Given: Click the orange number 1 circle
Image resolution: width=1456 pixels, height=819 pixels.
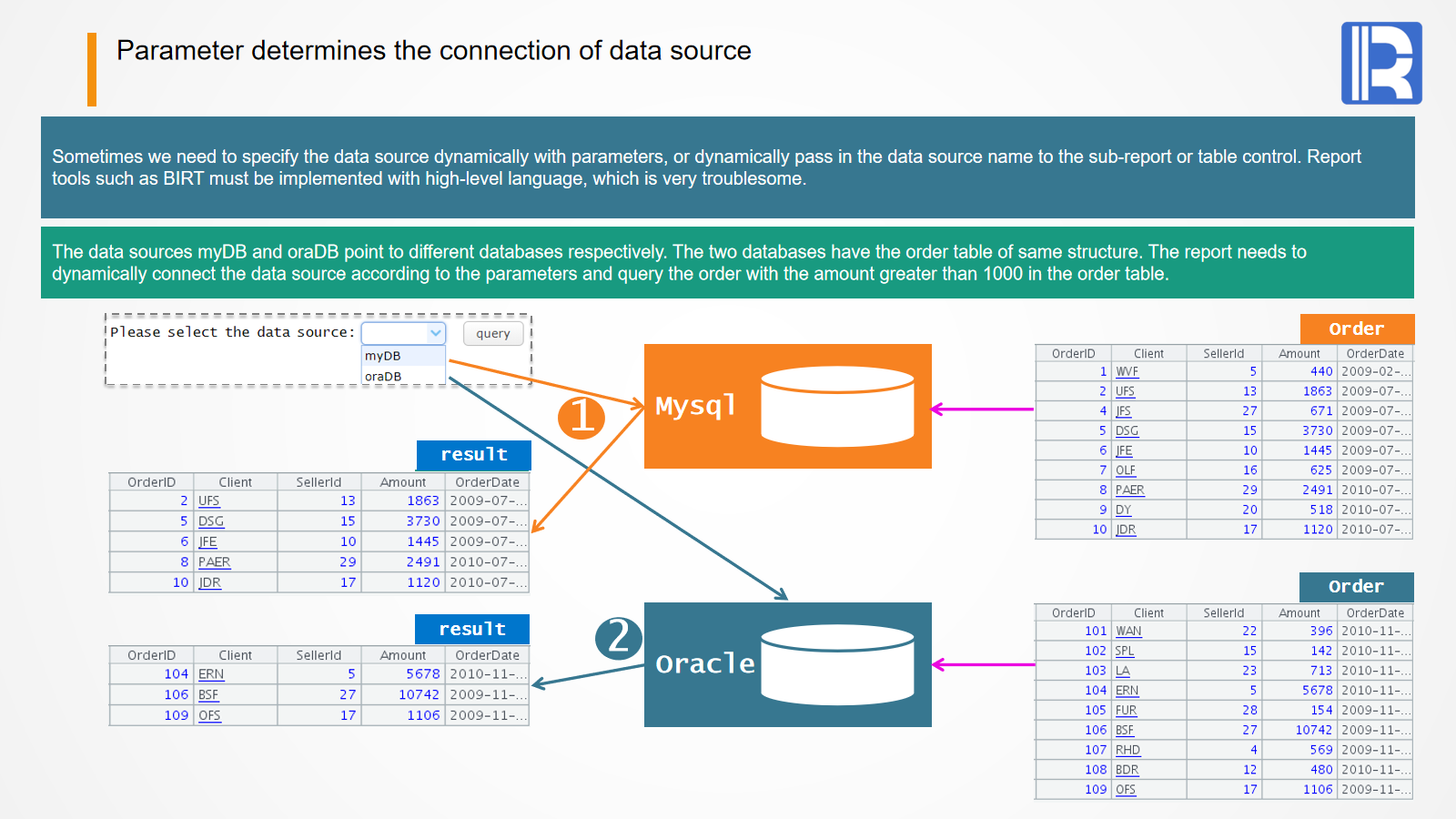Looking at the screenshot, I should click(x=581, y=417).
